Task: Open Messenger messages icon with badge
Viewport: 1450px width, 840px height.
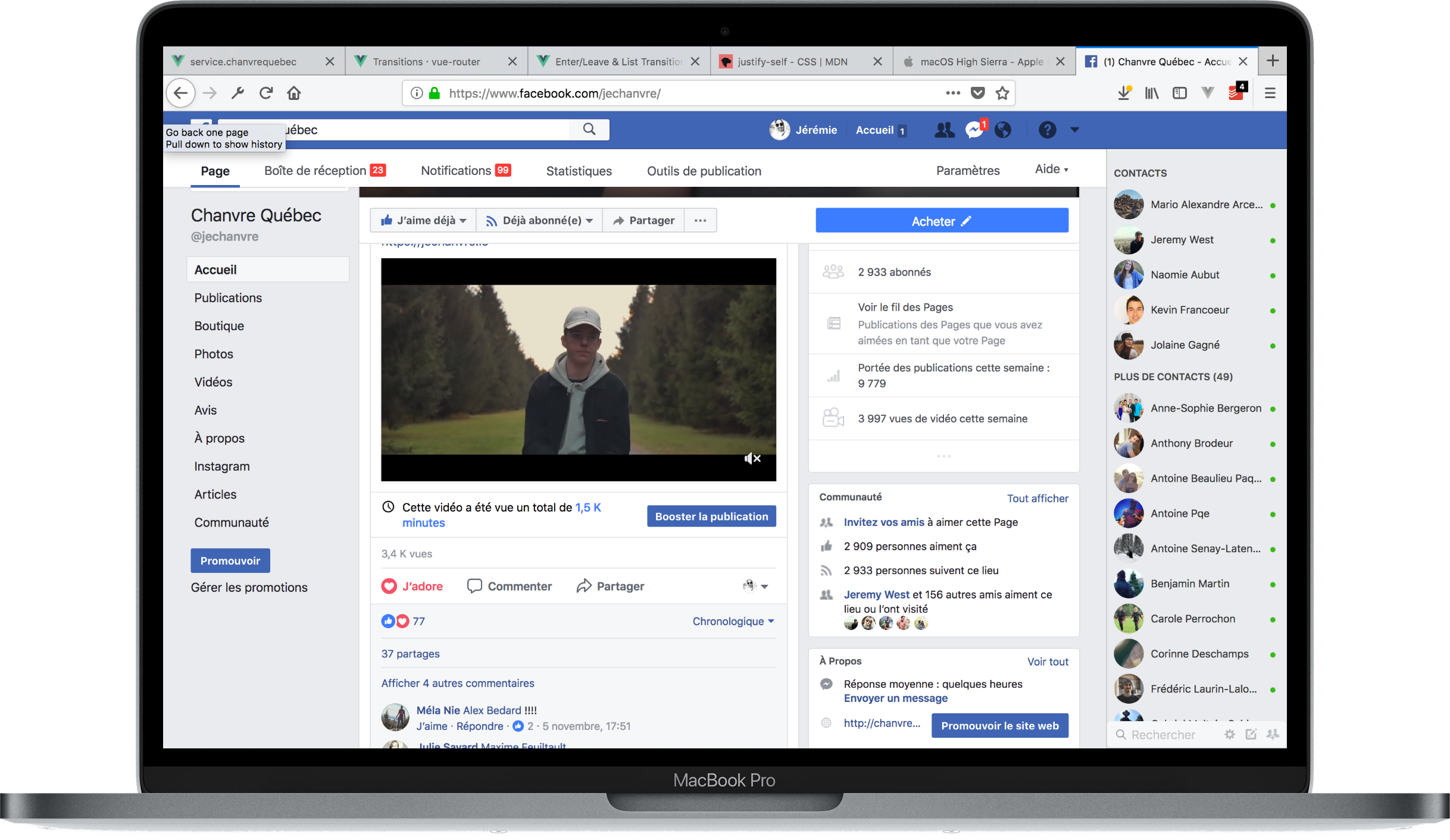Action: 975,129
